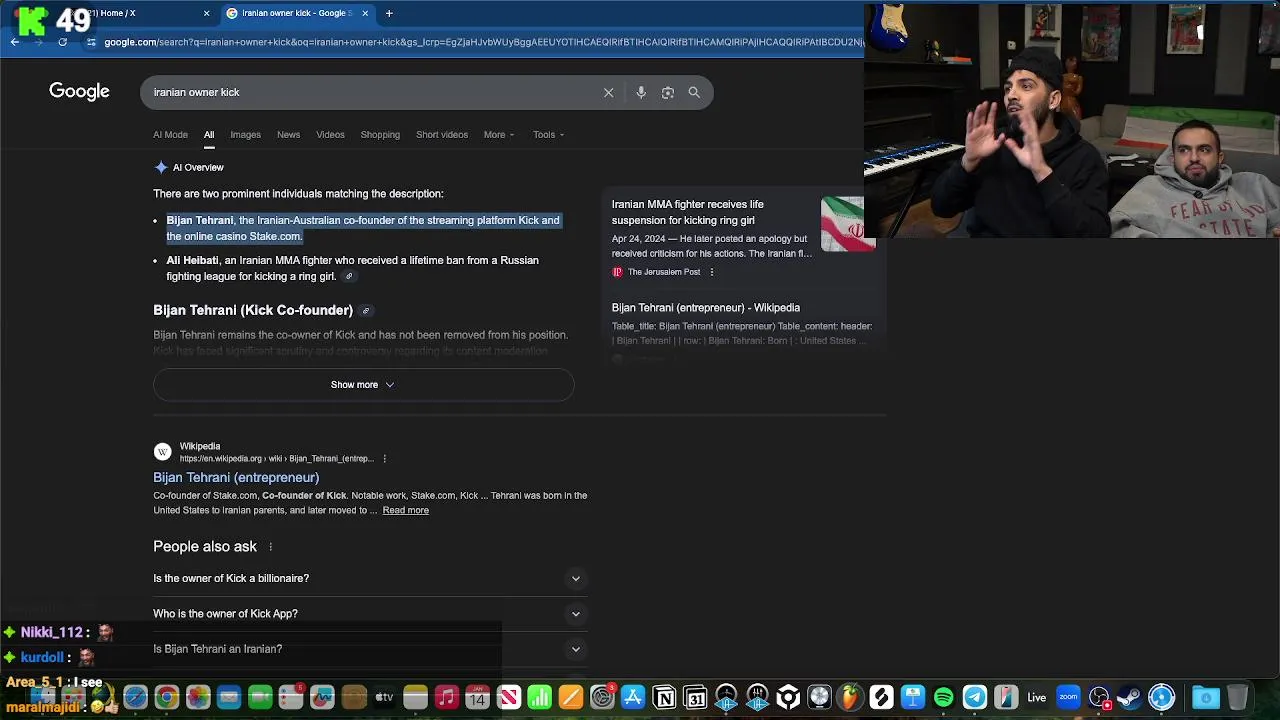Open Bijan Tehrani (entrepreneur) Wikipedia result link

point(236,478)
